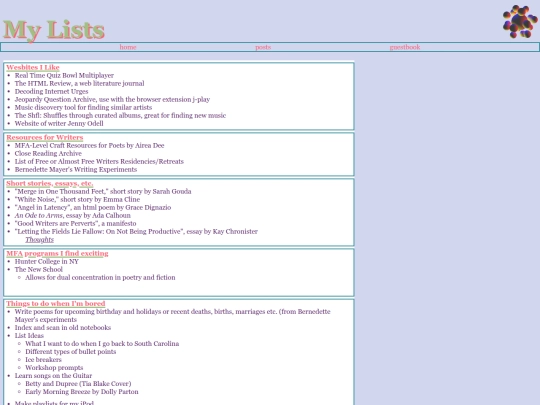Open The New School entry
The image size is (540, 405).
pyautogui.click(x=39, y=269)
